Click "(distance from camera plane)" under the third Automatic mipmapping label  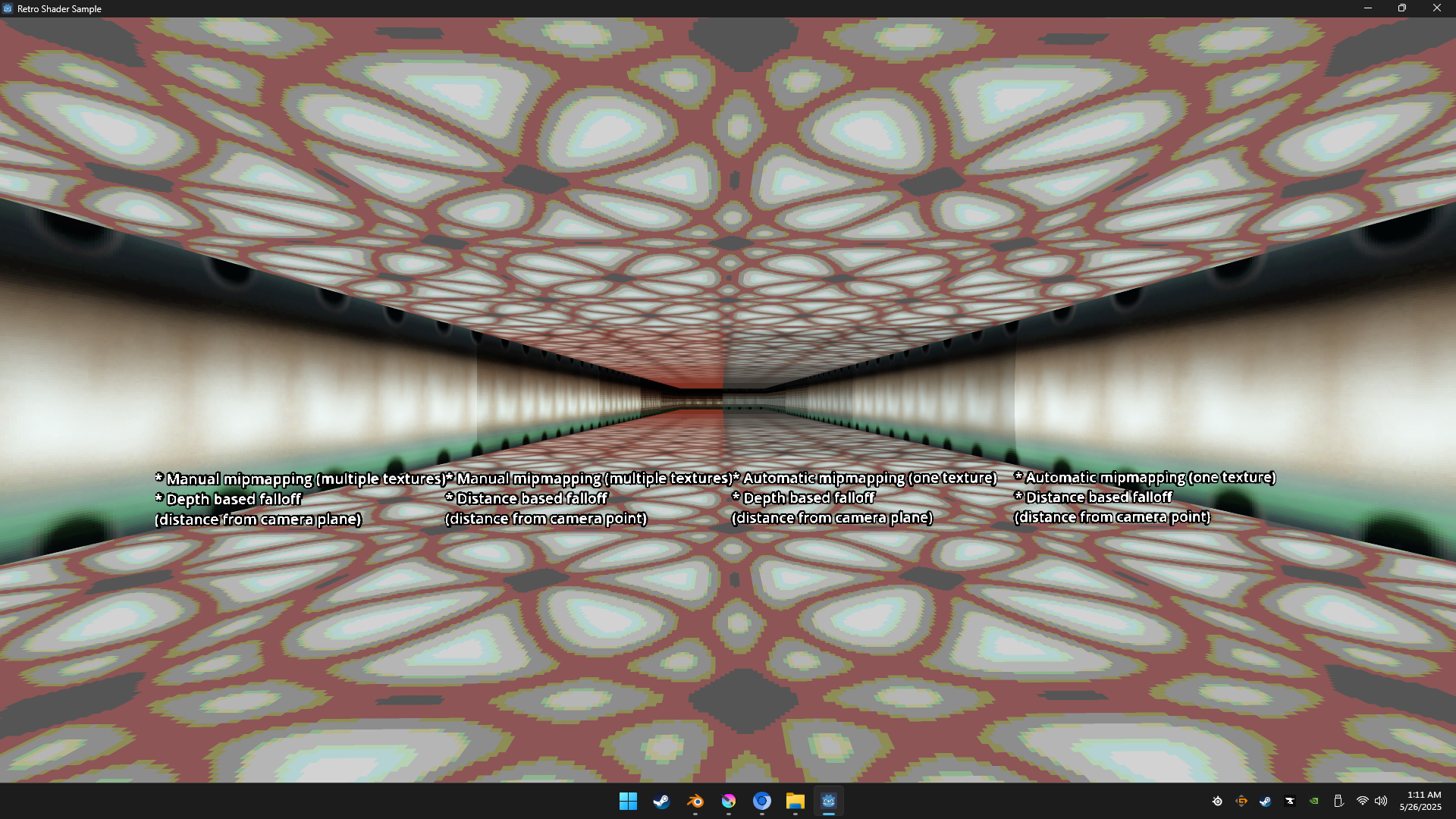tap(832, 518)
